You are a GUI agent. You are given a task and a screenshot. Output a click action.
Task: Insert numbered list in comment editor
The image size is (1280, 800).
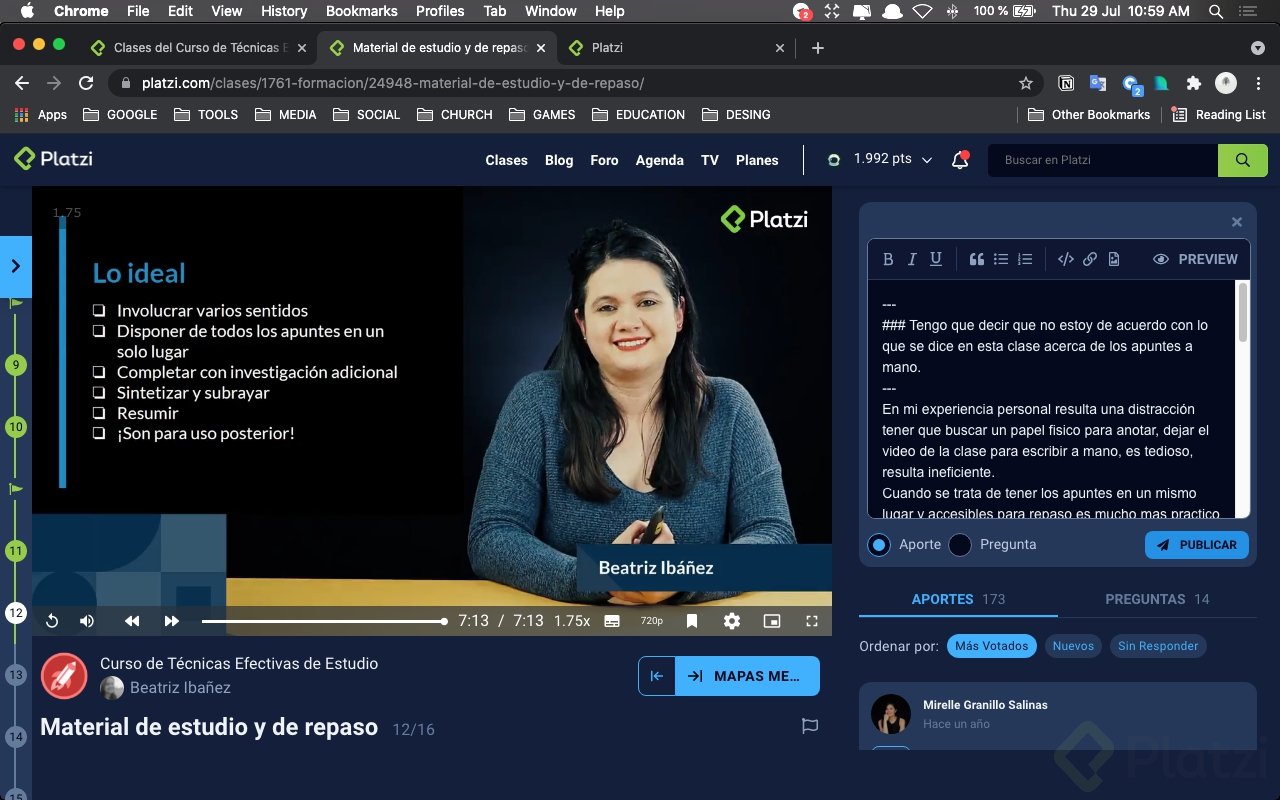point(1025,259)
